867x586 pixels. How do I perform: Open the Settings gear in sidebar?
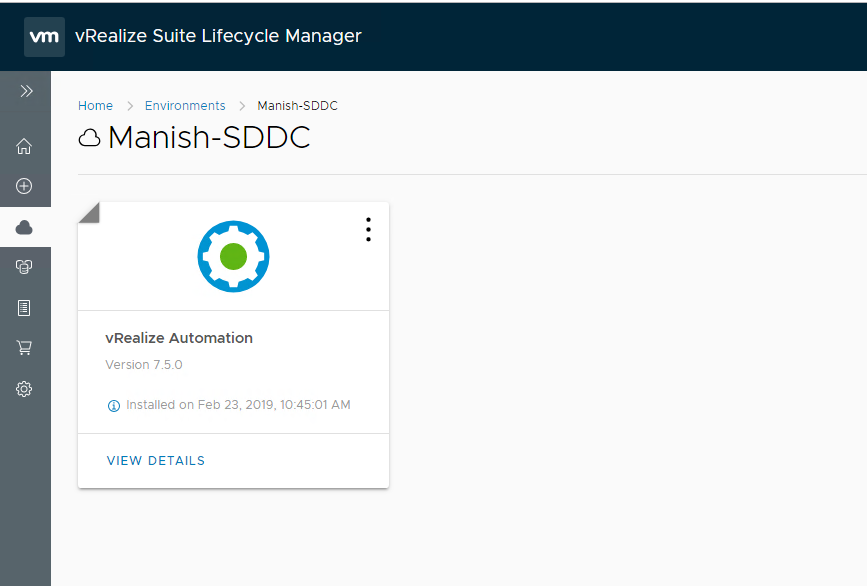[25, 389]
